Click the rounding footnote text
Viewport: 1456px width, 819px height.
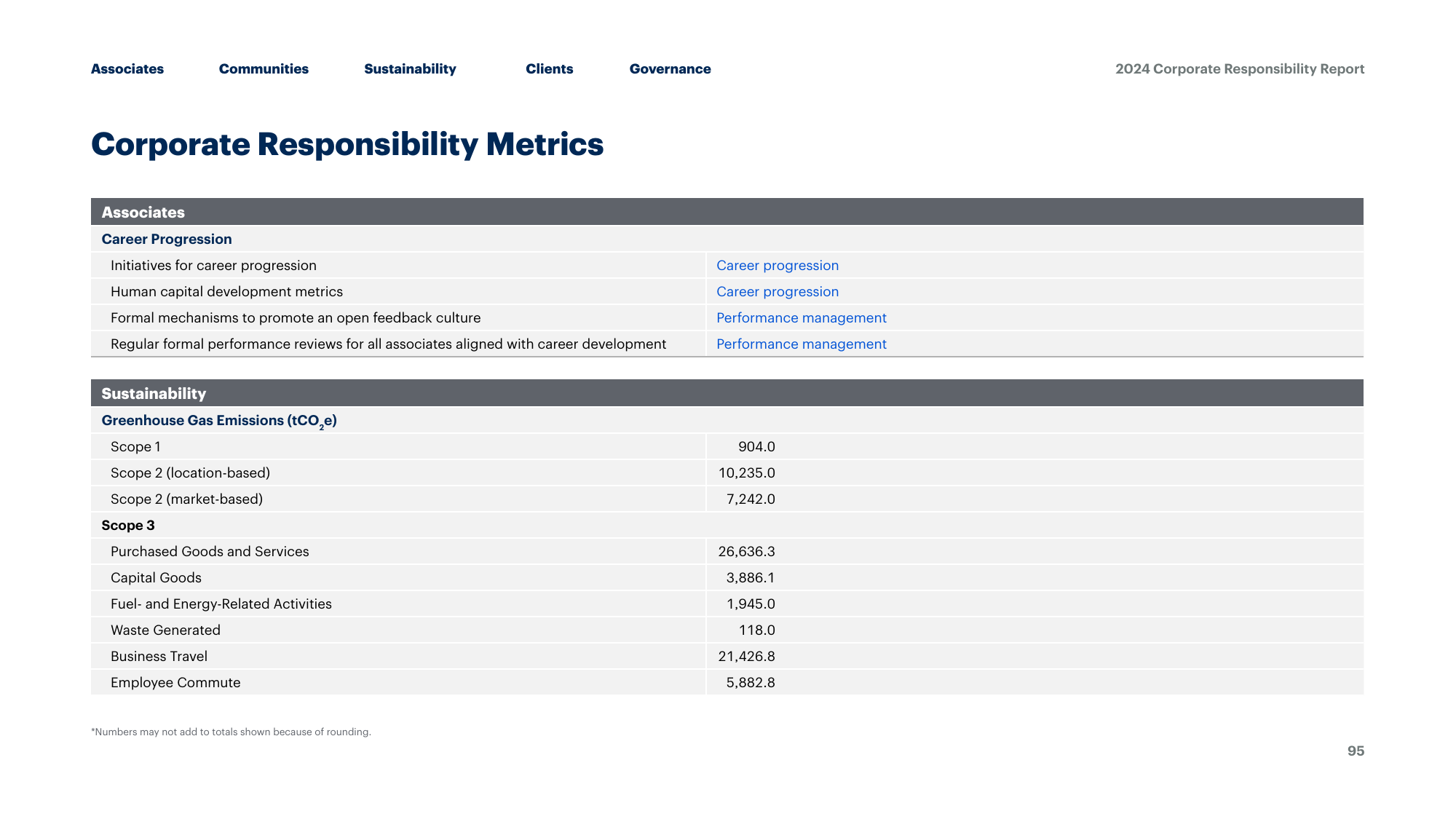click(x=231, y=732)
